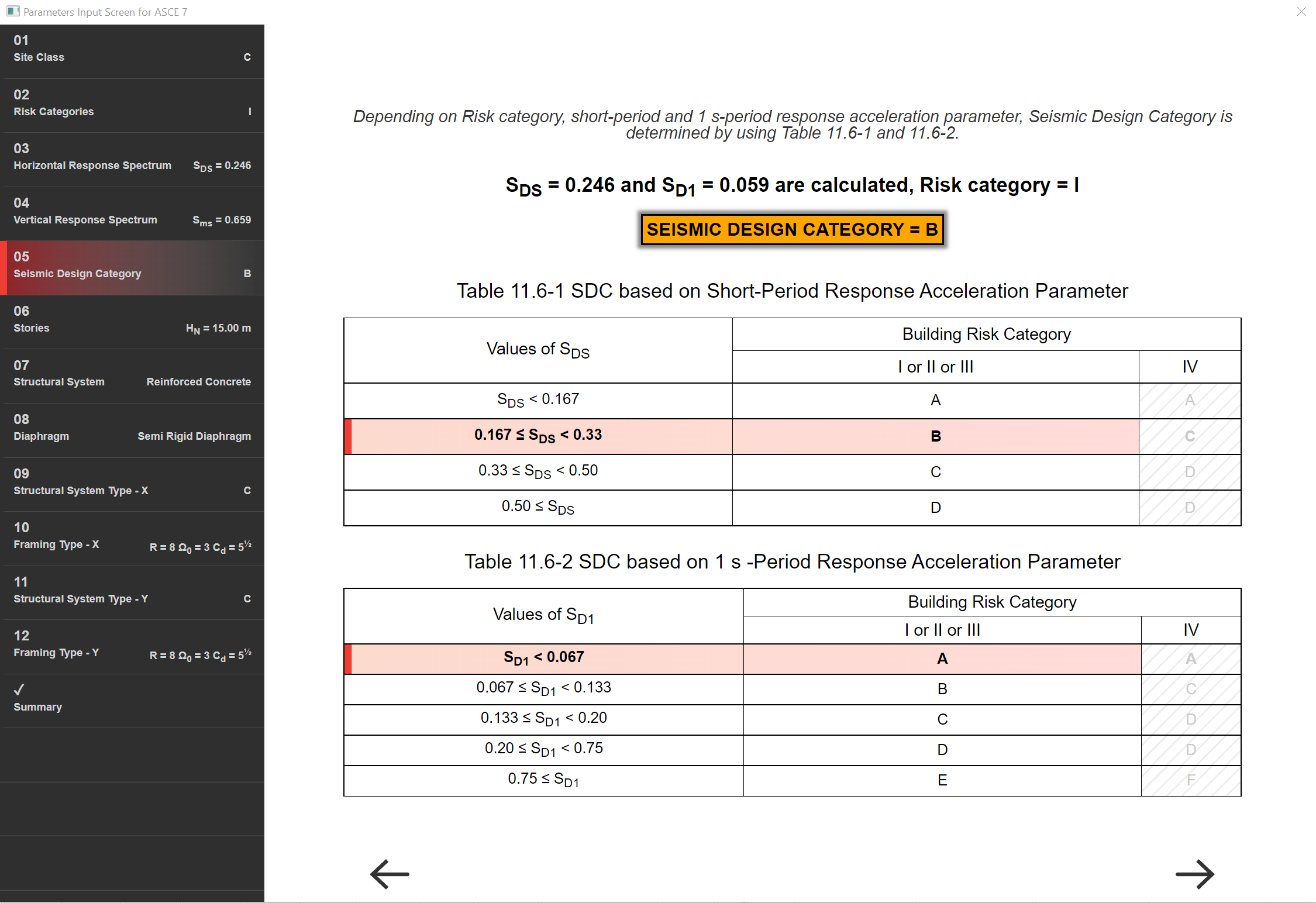Open step 01 Site Class
Image resolution: width=1316 pixels, height=903 pixels.
[x=132, y=49]
